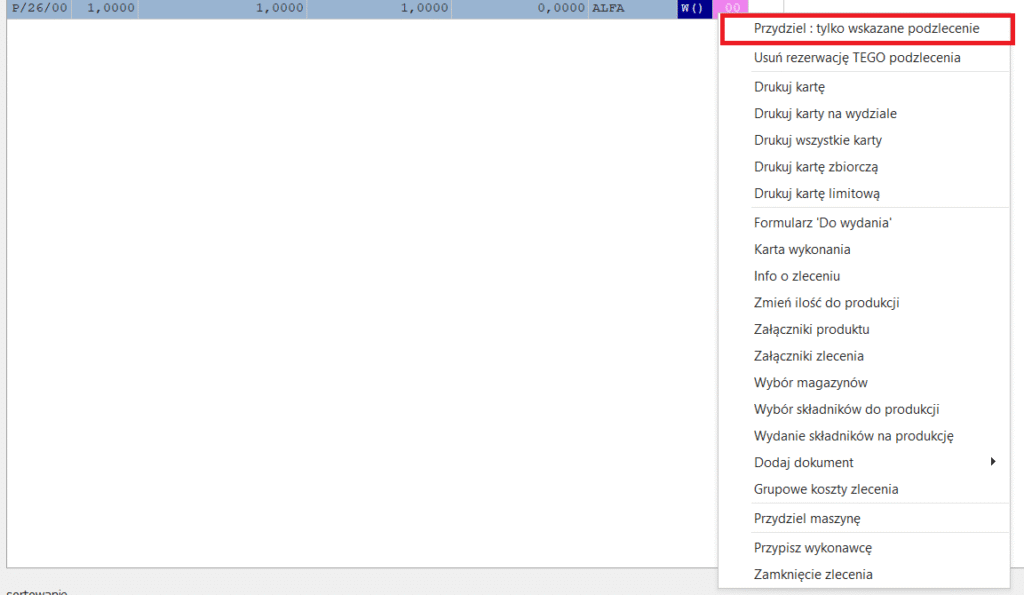Select 'Wybór magazynów' option
Screen dimensions: 1024x595
[x=810, y=382]
